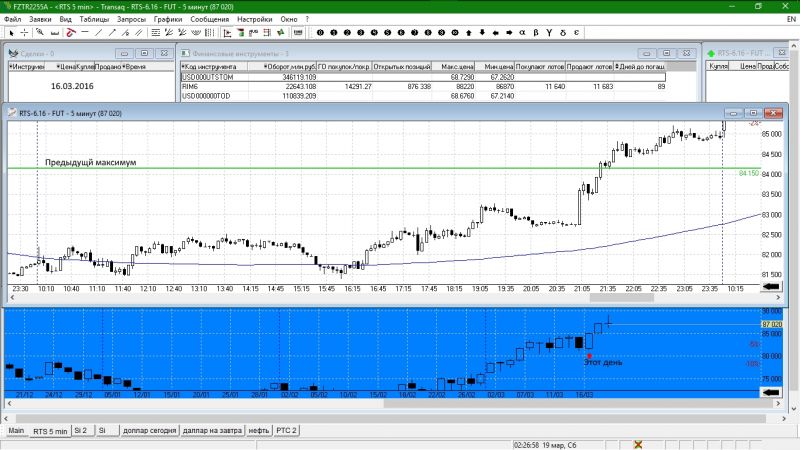The width and height of the screenshot is (800, 450).
Task: Open the даллар на завтра tab
Action: [212, 430]
